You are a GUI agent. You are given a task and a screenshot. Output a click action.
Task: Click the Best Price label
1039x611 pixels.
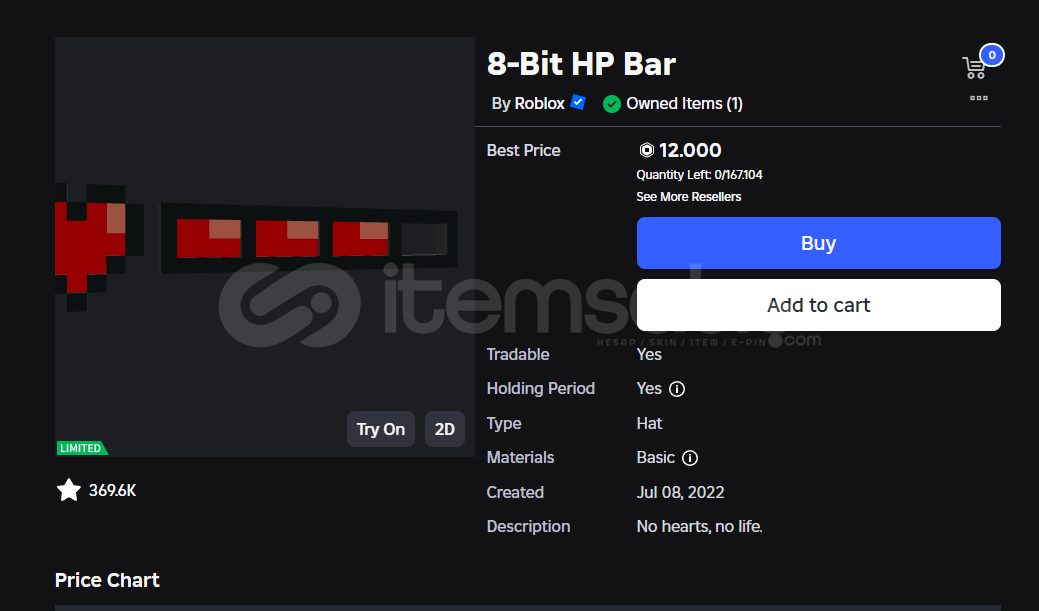(x=523, y=150)
